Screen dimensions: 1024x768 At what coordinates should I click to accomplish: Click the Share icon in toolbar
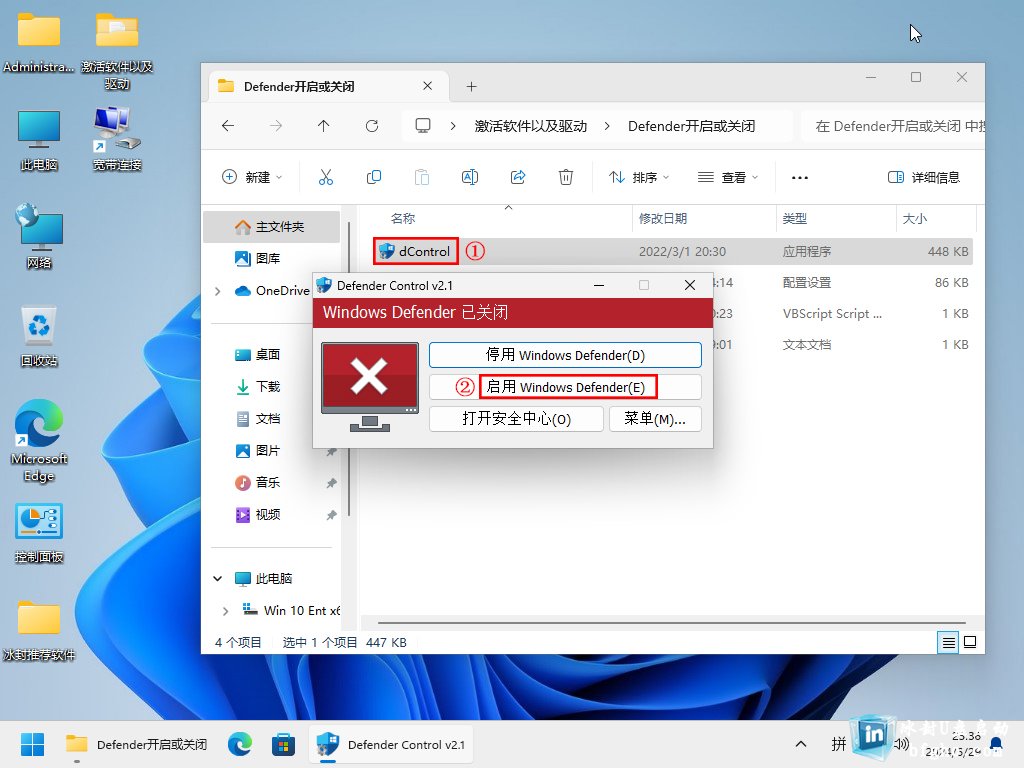518,177
